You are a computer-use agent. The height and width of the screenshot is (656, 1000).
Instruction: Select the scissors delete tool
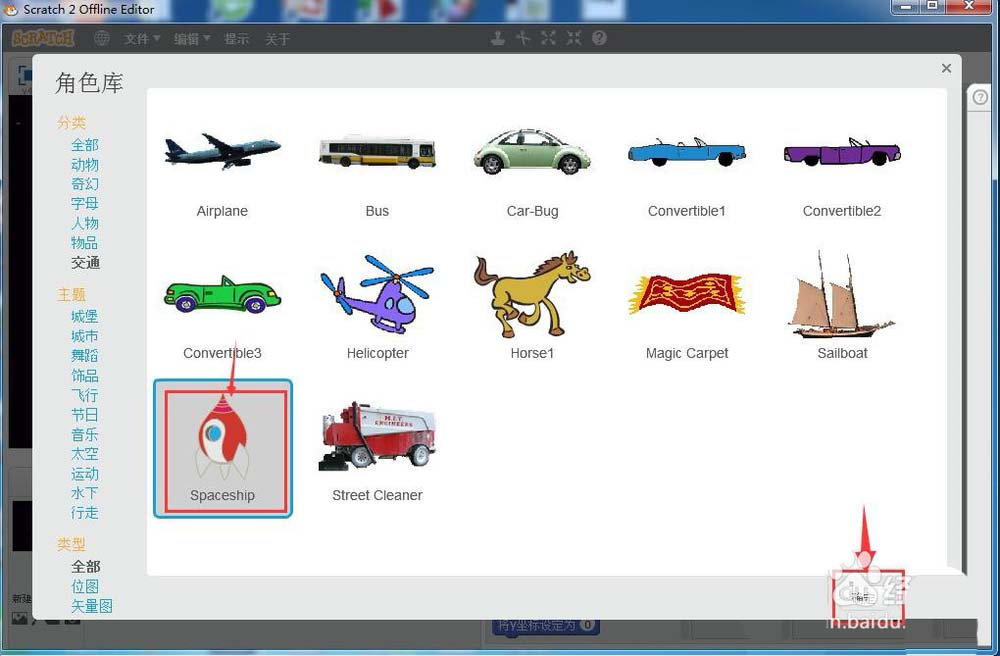(x=523, y=38)
